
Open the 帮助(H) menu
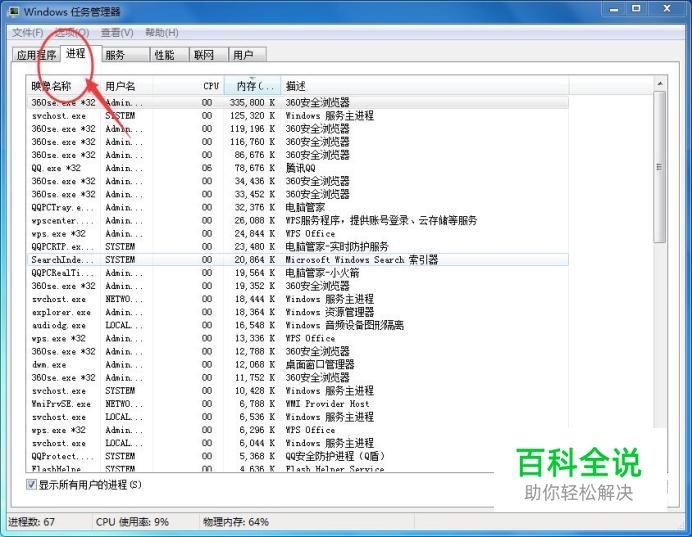pos(162,33)
